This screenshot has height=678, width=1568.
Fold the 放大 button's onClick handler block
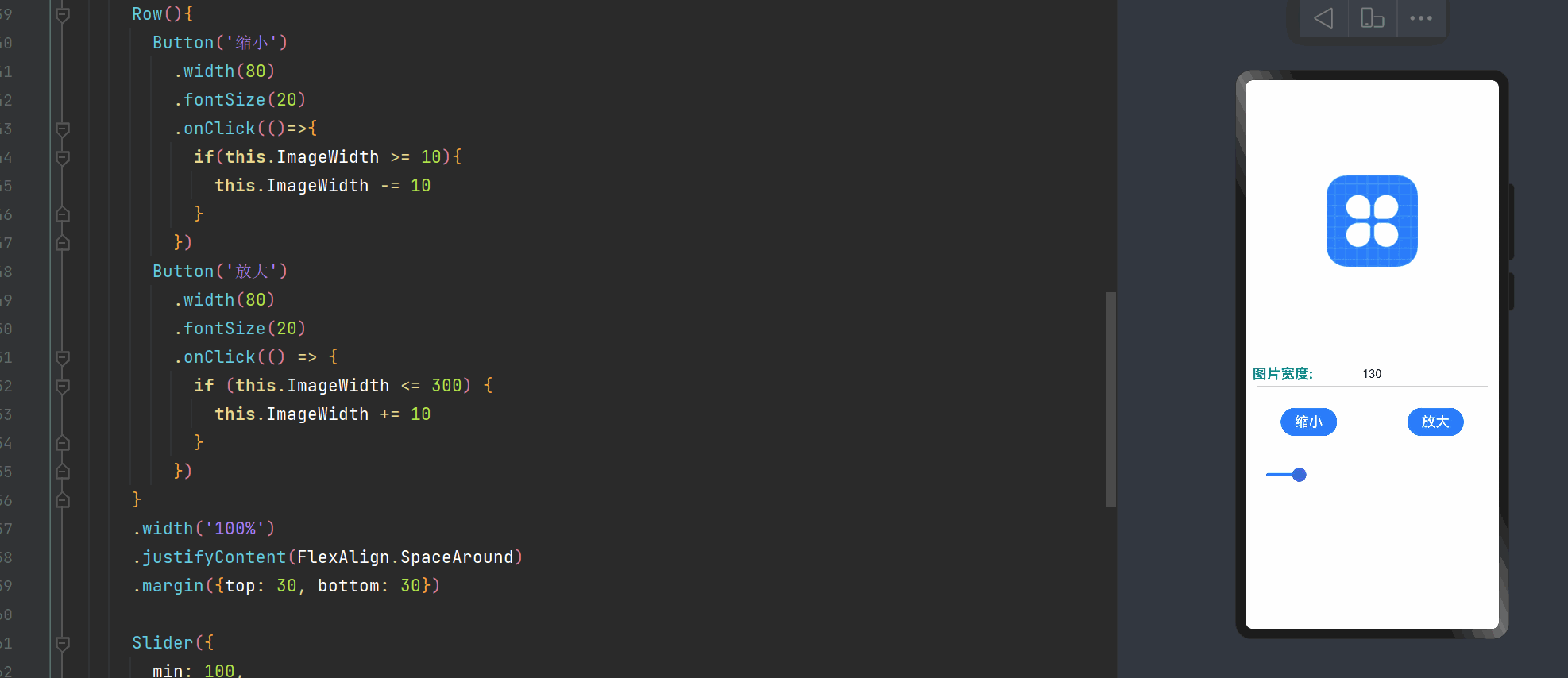tap(63, 357)
